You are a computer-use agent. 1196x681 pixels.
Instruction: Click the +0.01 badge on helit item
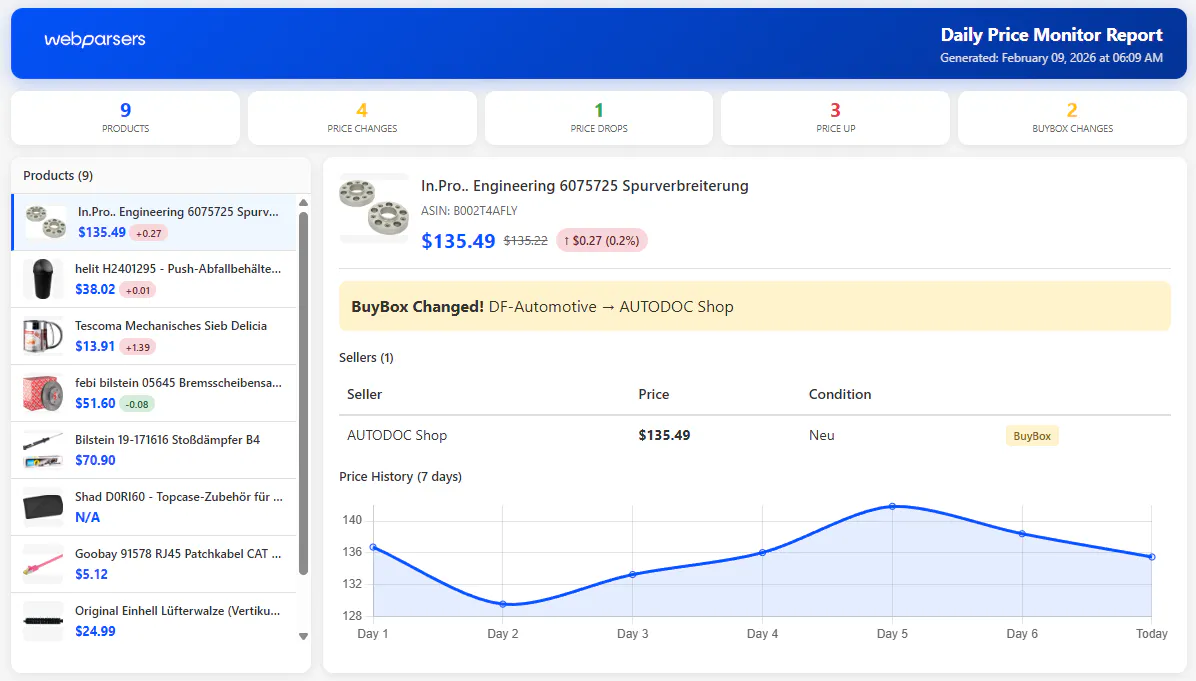138,291
